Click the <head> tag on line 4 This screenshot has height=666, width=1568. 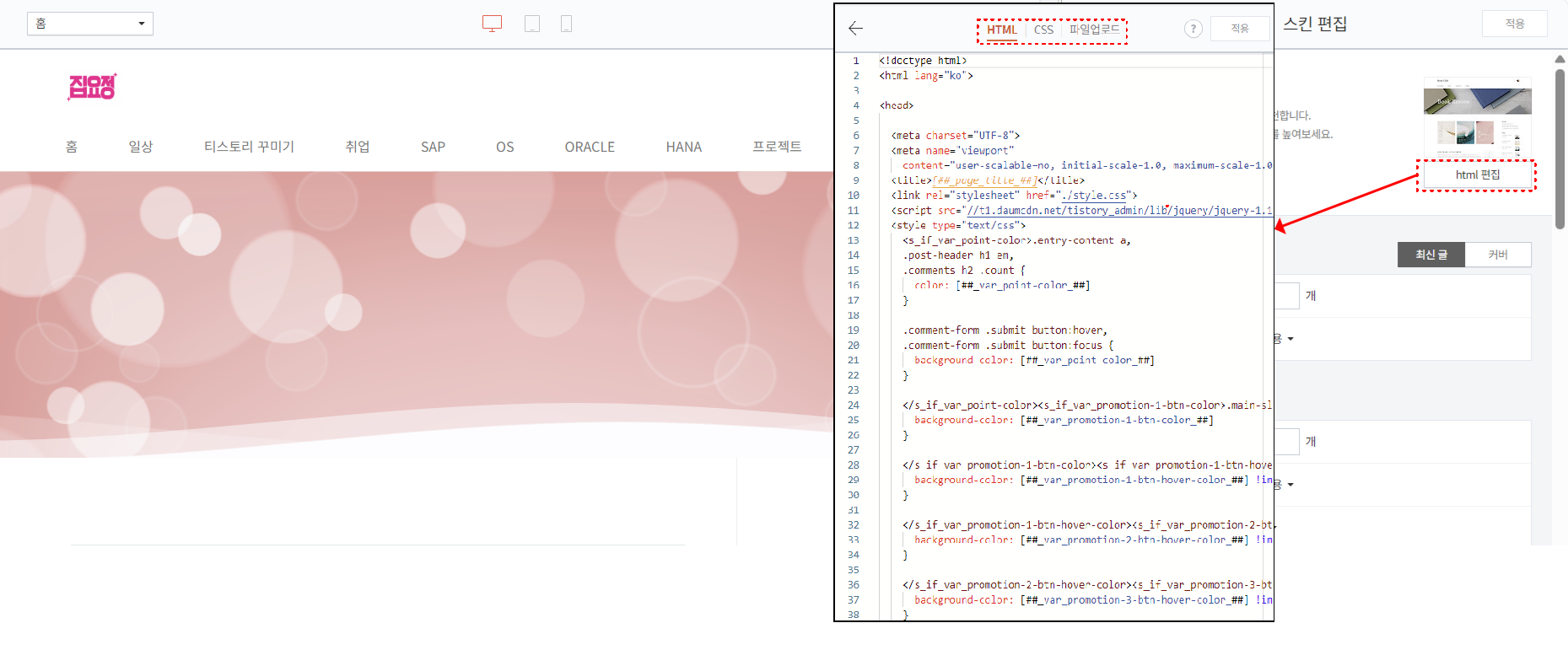click(x=896, y=105)
